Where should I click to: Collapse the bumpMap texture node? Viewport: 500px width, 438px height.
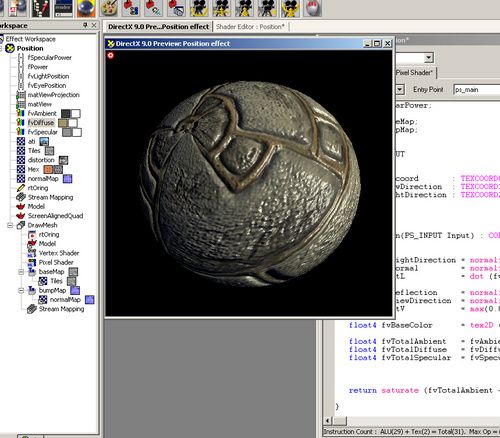click(x=21, y=290)
